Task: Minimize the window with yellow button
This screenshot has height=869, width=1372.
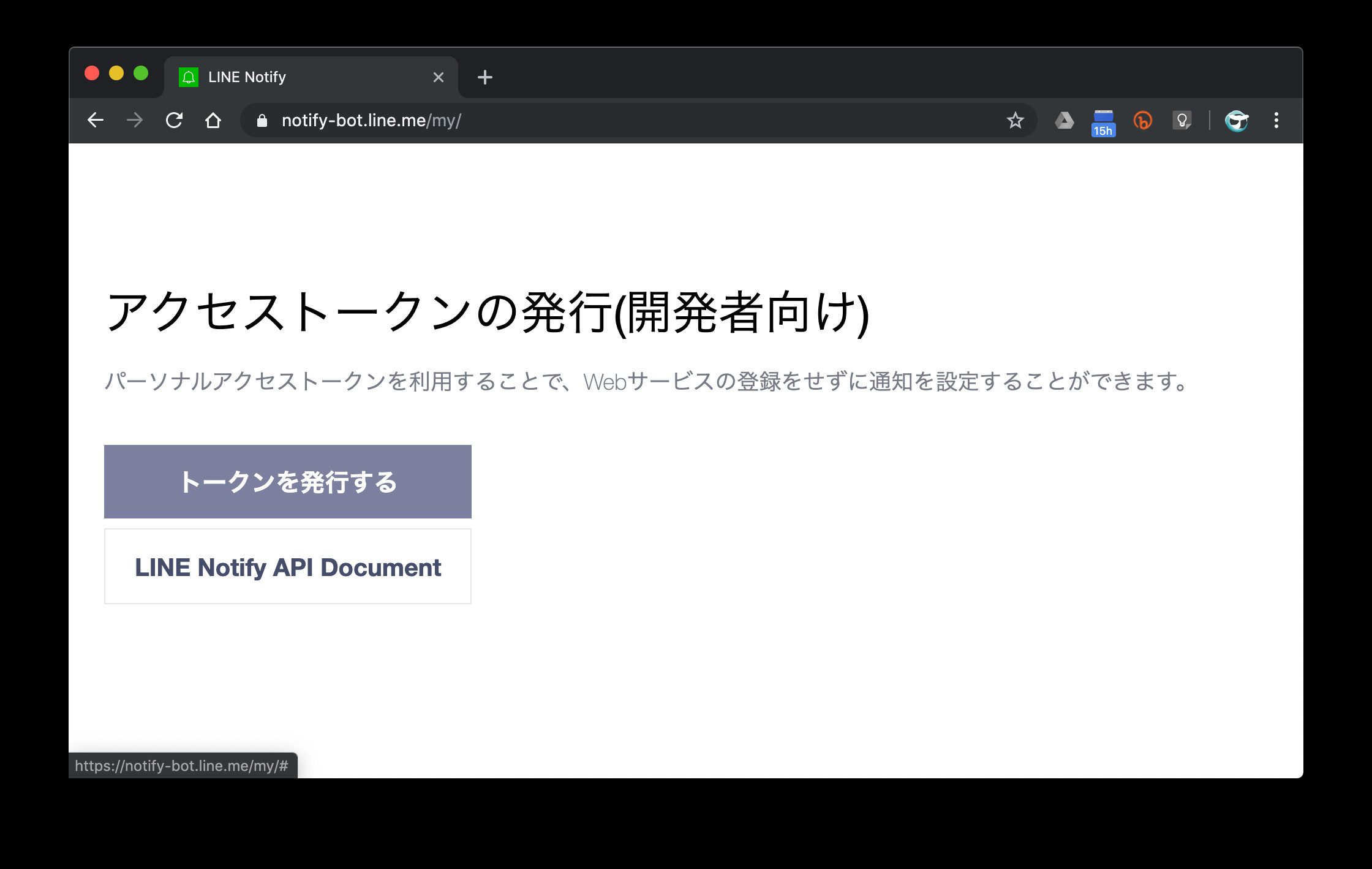Action: click(x=116, y=74)
